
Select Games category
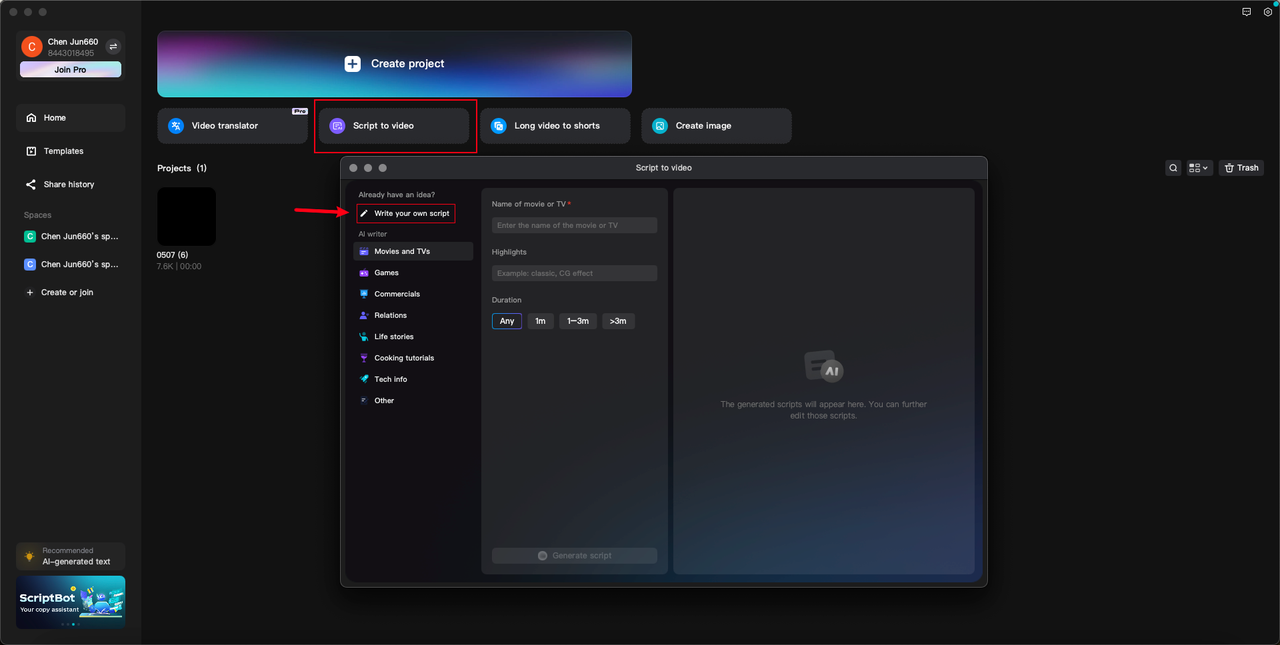click(413, 273)
